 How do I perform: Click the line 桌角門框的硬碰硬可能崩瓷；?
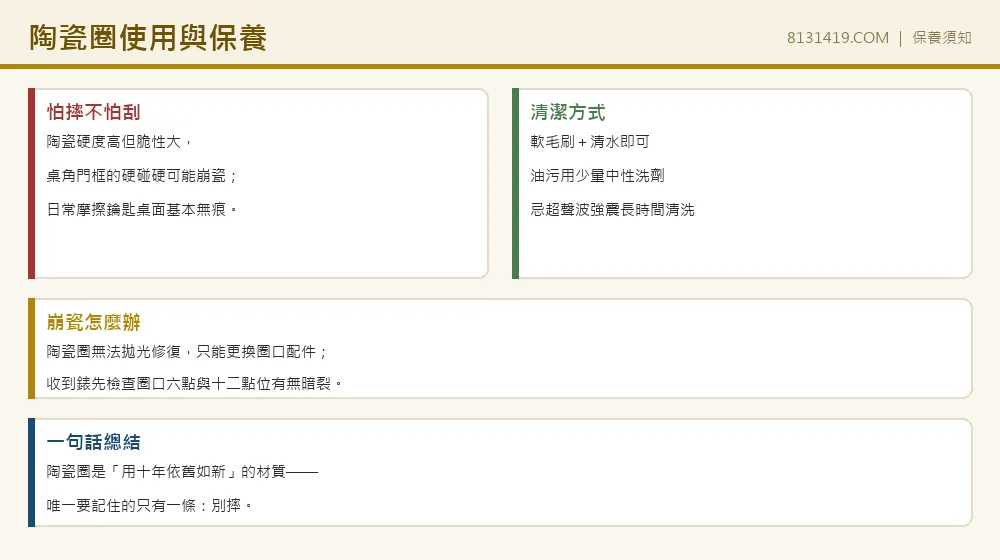click(142, 175)
